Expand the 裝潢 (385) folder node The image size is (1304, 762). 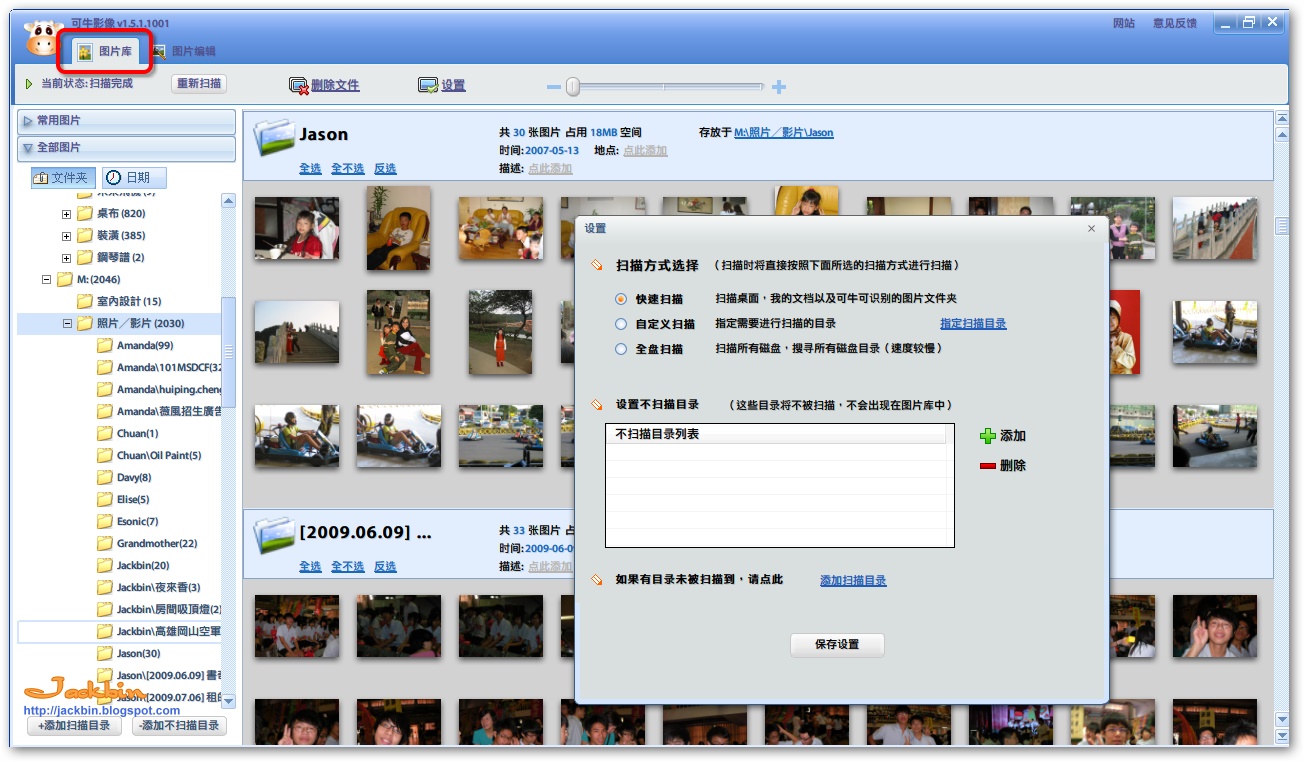67,236
